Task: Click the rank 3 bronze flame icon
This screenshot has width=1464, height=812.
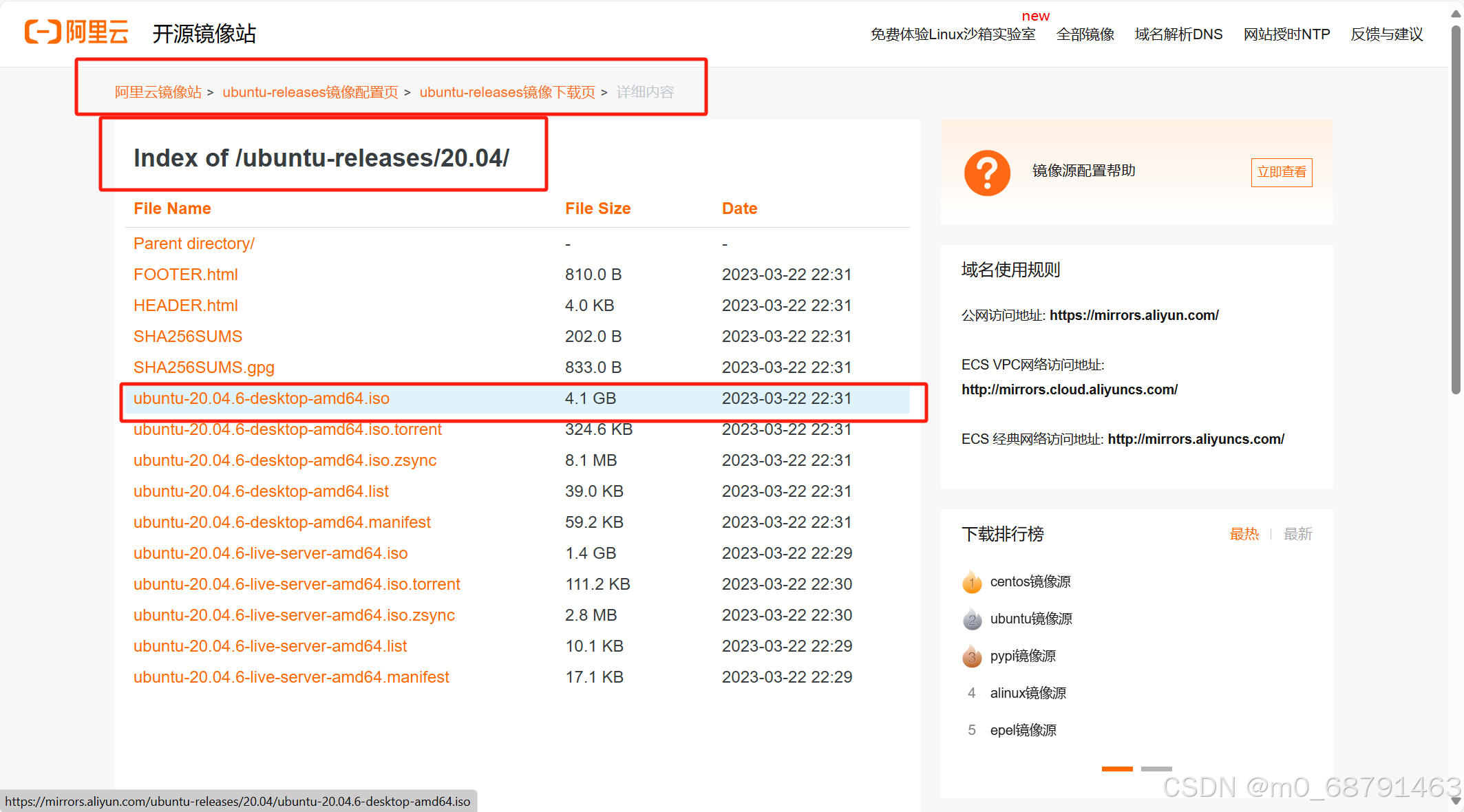Action: point(971,656)
